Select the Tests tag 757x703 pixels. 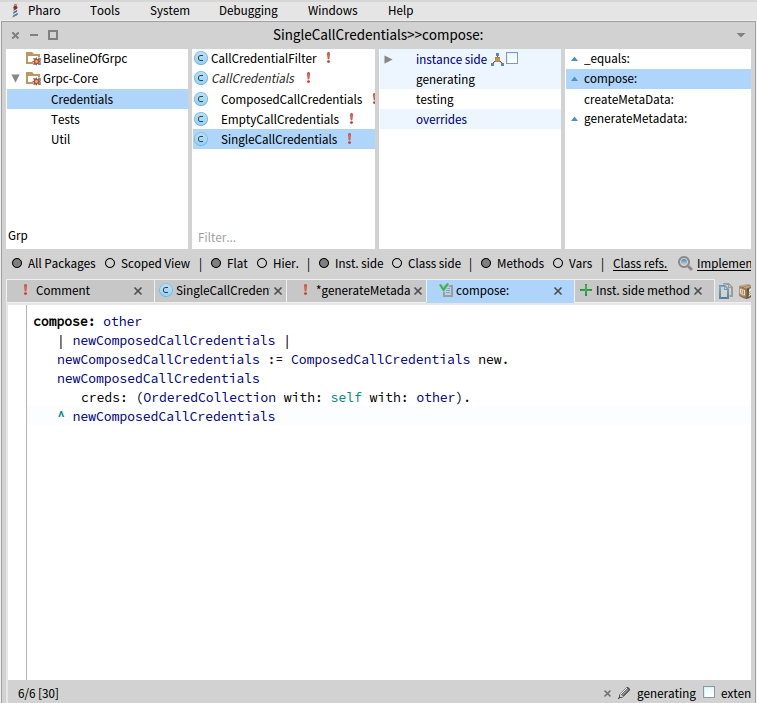click(97, 119)
